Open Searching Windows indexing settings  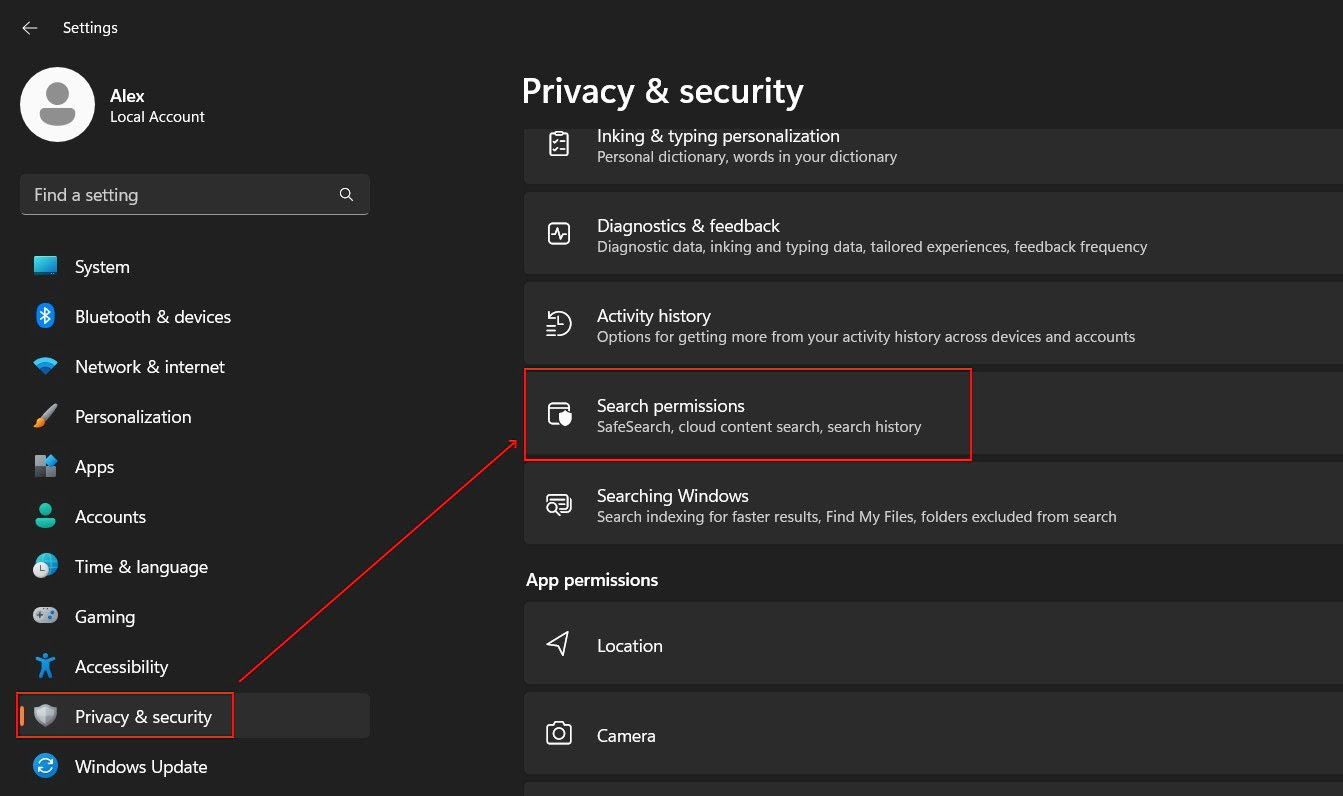[933, 503]
